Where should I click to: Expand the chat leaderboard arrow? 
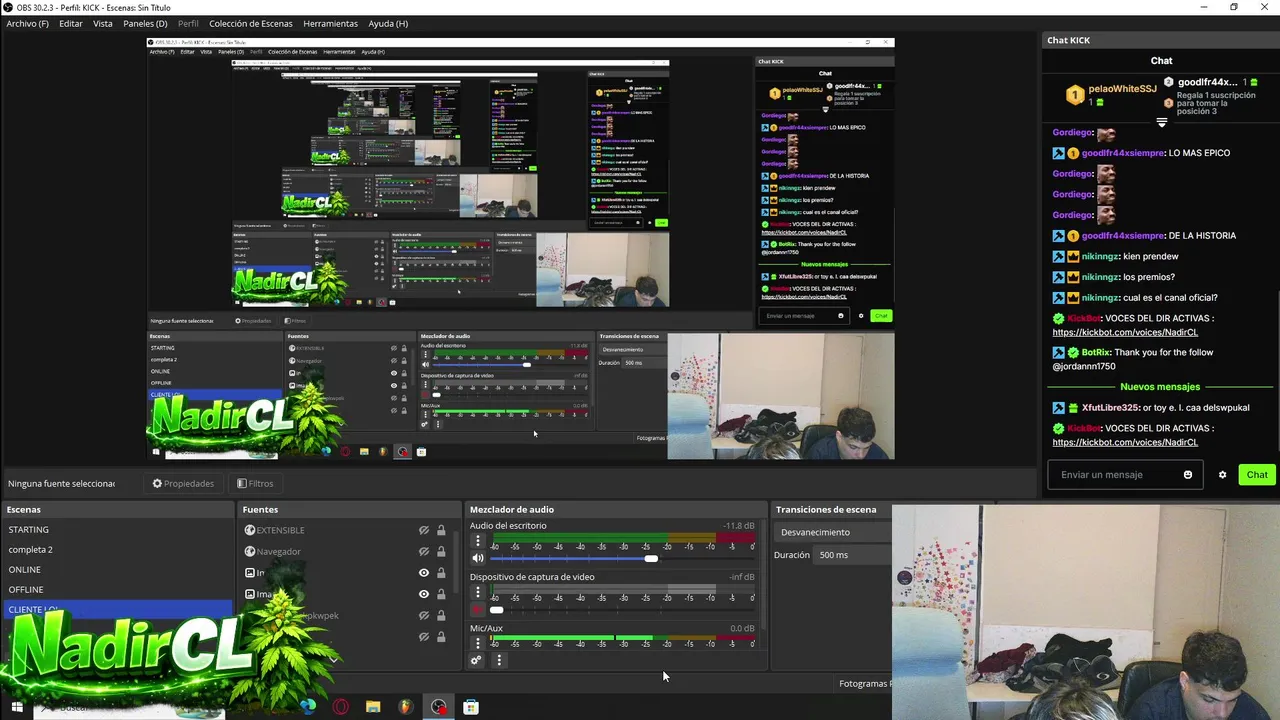click(1161, 122)
